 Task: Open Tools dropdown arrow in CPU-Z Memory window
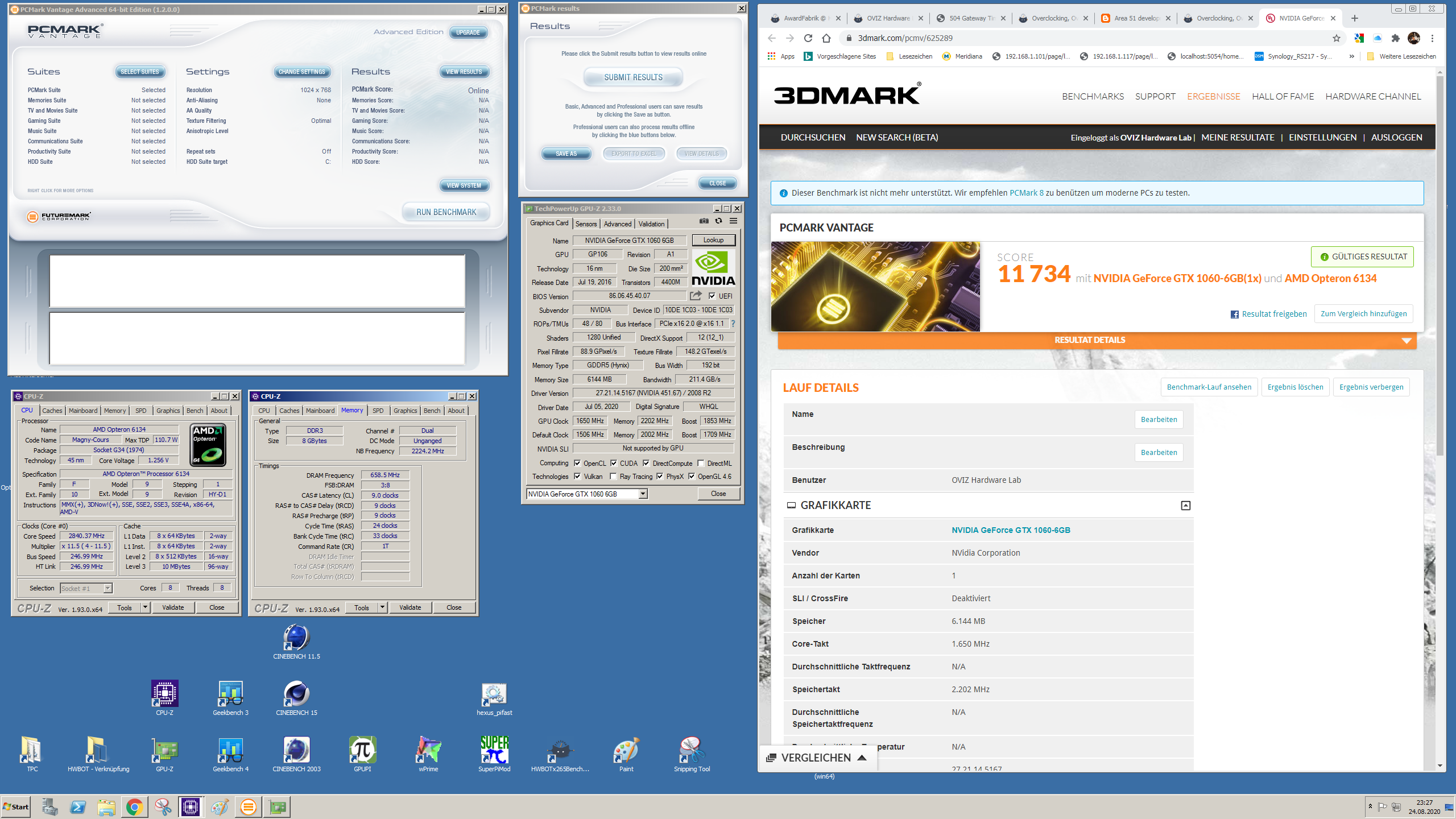coord(383,607)
